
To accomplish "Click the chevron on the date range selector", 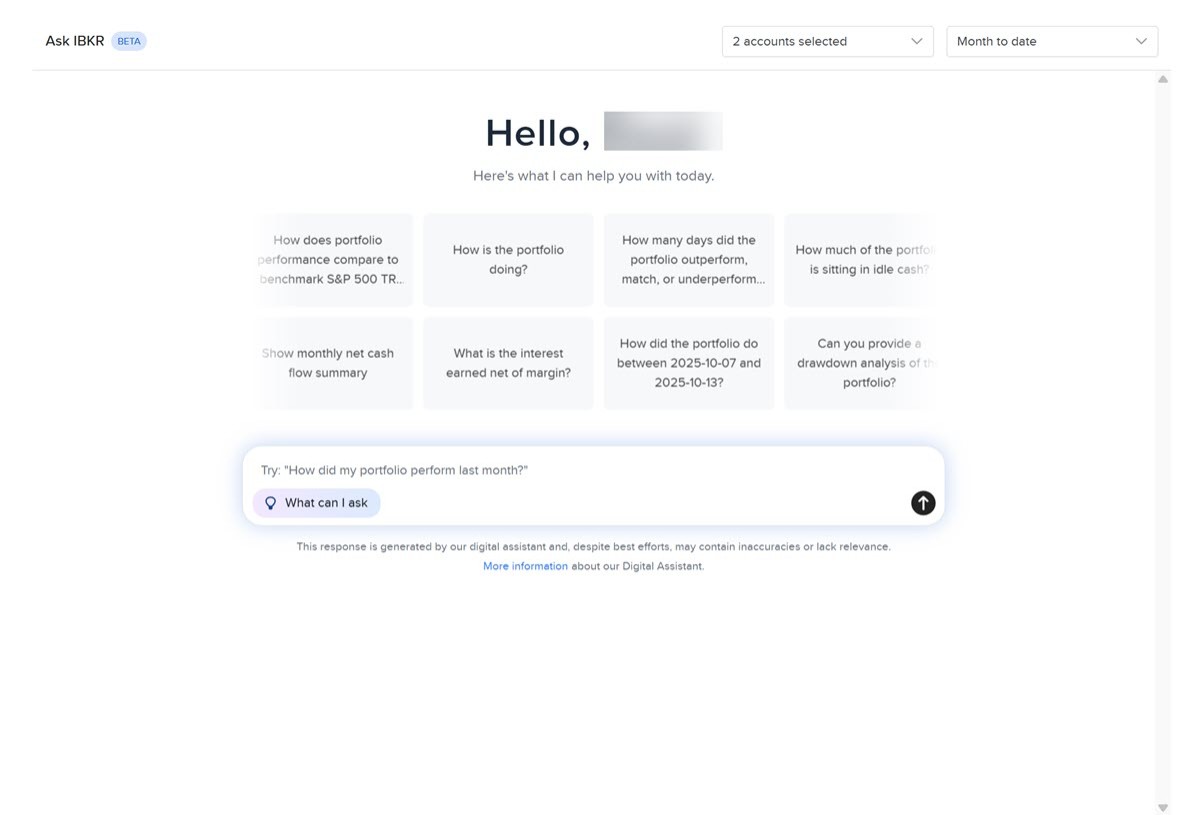I will coord(1141,41).
